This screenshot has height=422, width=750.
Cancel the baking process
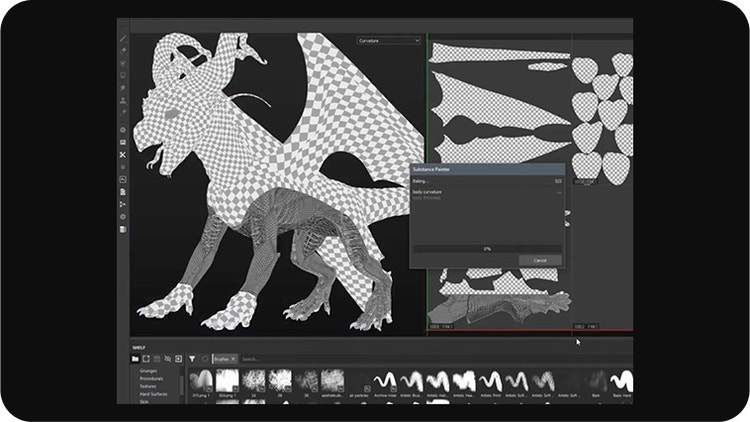540,260
